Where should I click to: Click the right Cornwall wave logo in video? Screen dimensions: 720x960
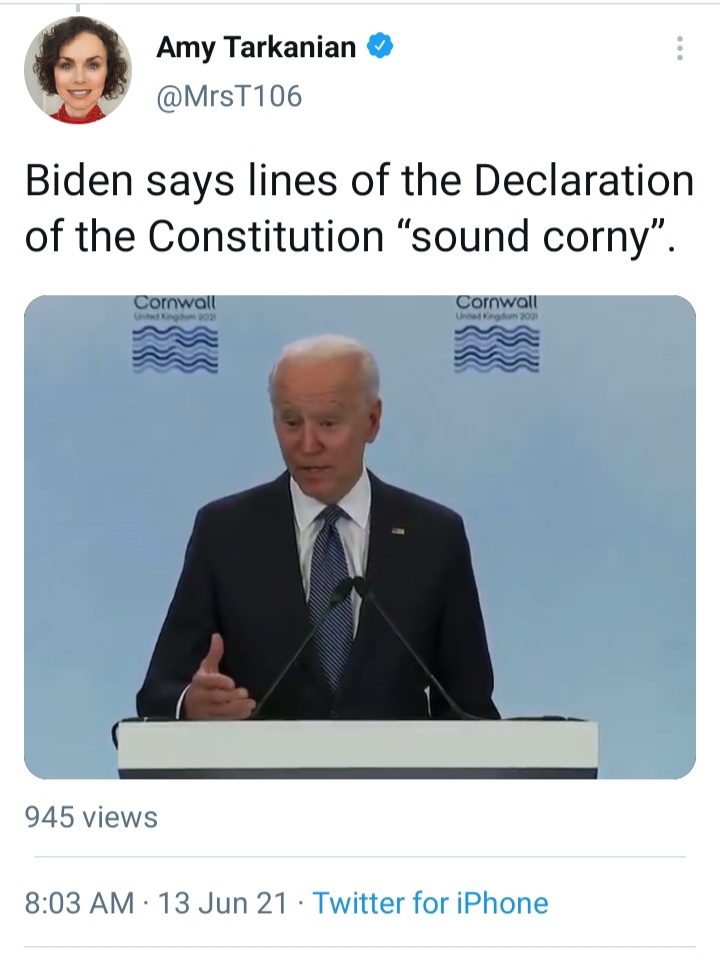click(x=497, y=334)
